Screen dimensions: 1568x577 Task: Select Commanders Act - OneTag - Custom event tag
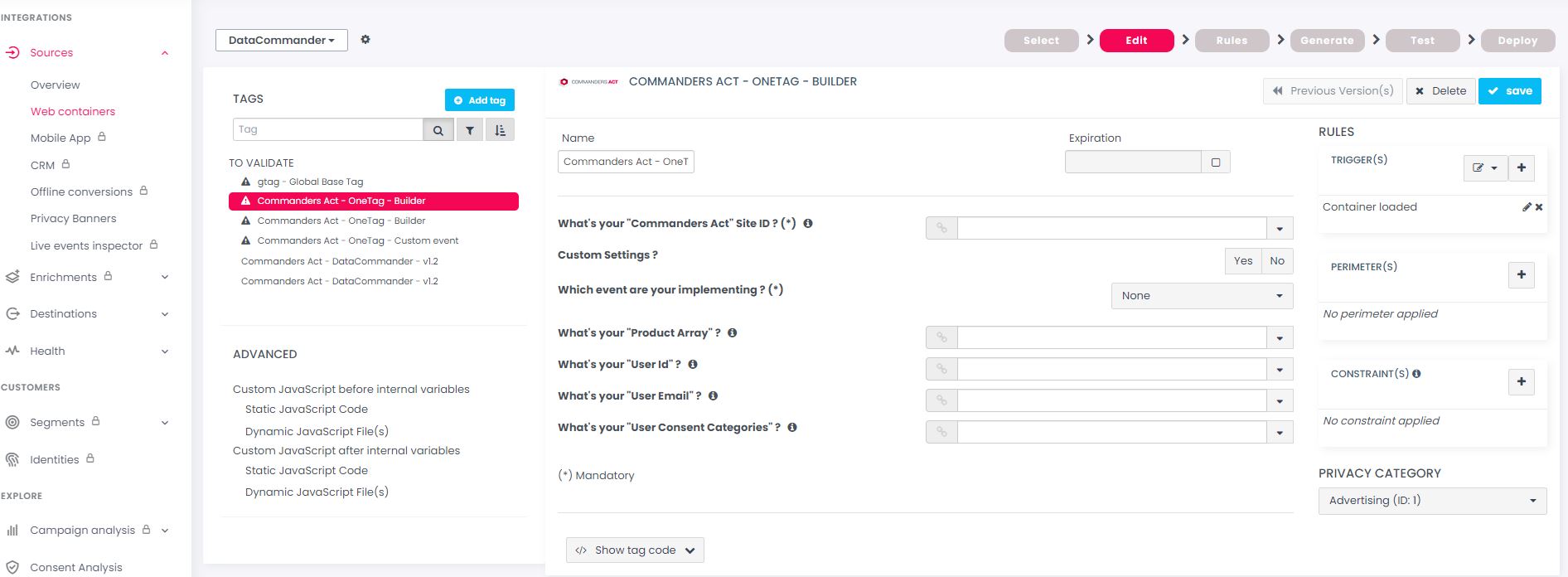[x=357, y=240]
